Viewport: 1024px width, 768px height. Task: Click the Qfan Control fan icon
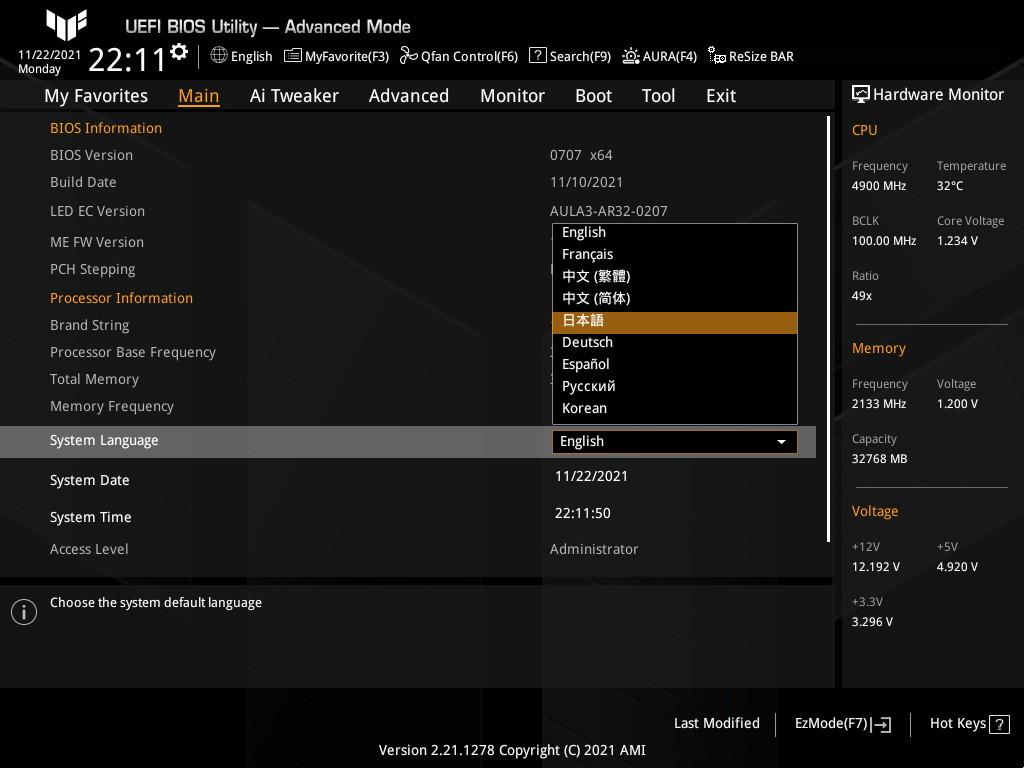tap(409, 56)
